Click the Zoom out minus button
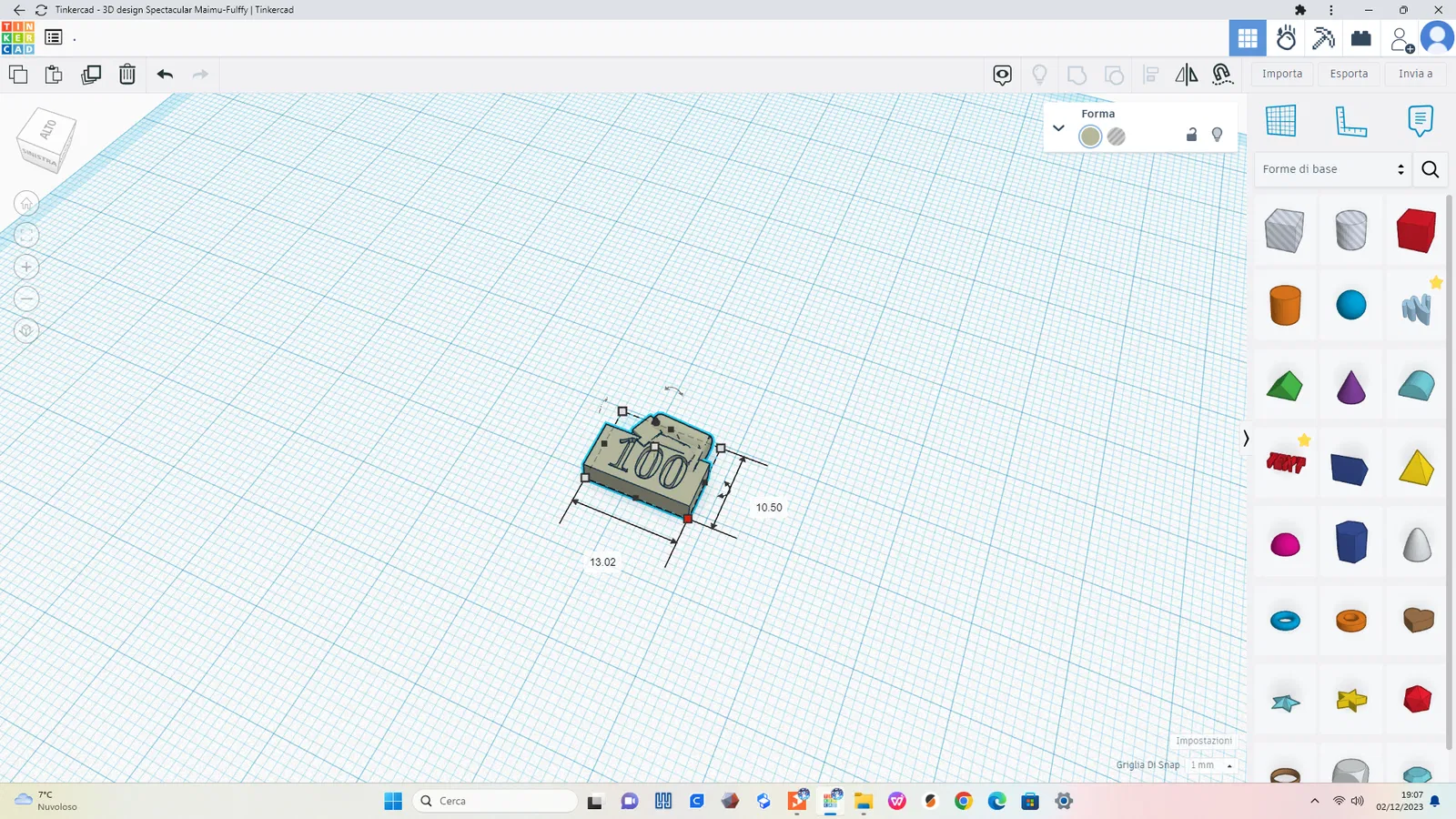 point(26,298)
